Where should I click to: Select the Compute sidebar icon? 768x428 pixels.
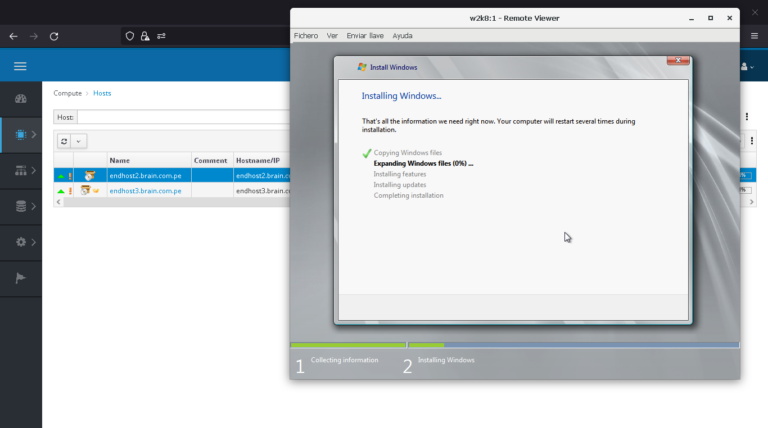pos(20,133)
